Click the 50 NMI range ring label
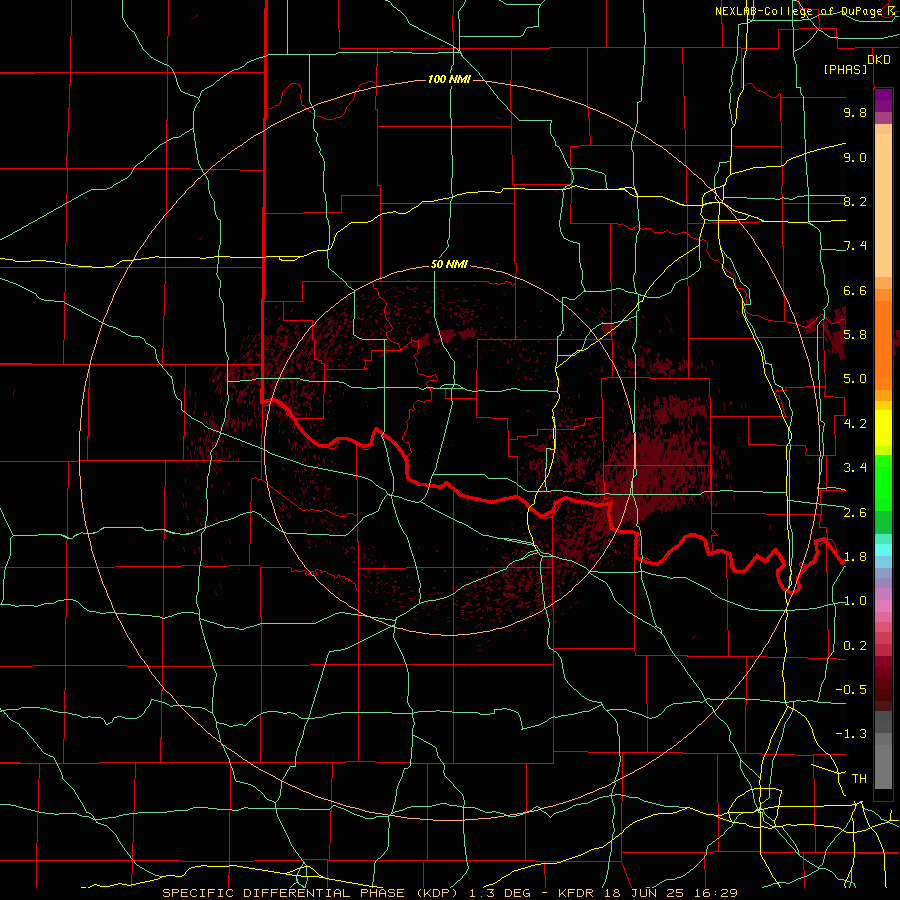Screen dimensions: 900x900 (x=449, y=264)
